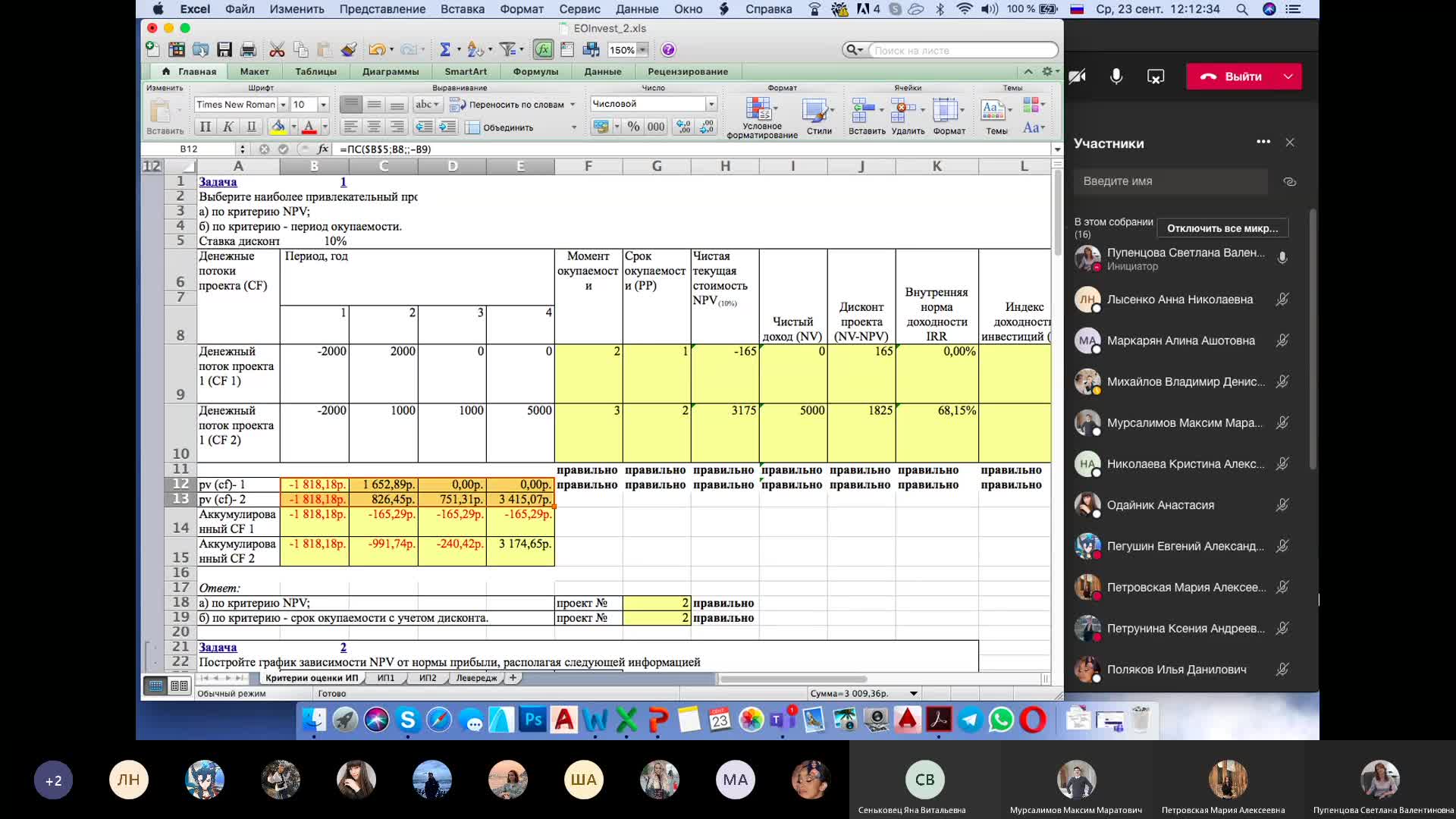
Task: Click the Поиск на листе search field
Action: point(962,51)
